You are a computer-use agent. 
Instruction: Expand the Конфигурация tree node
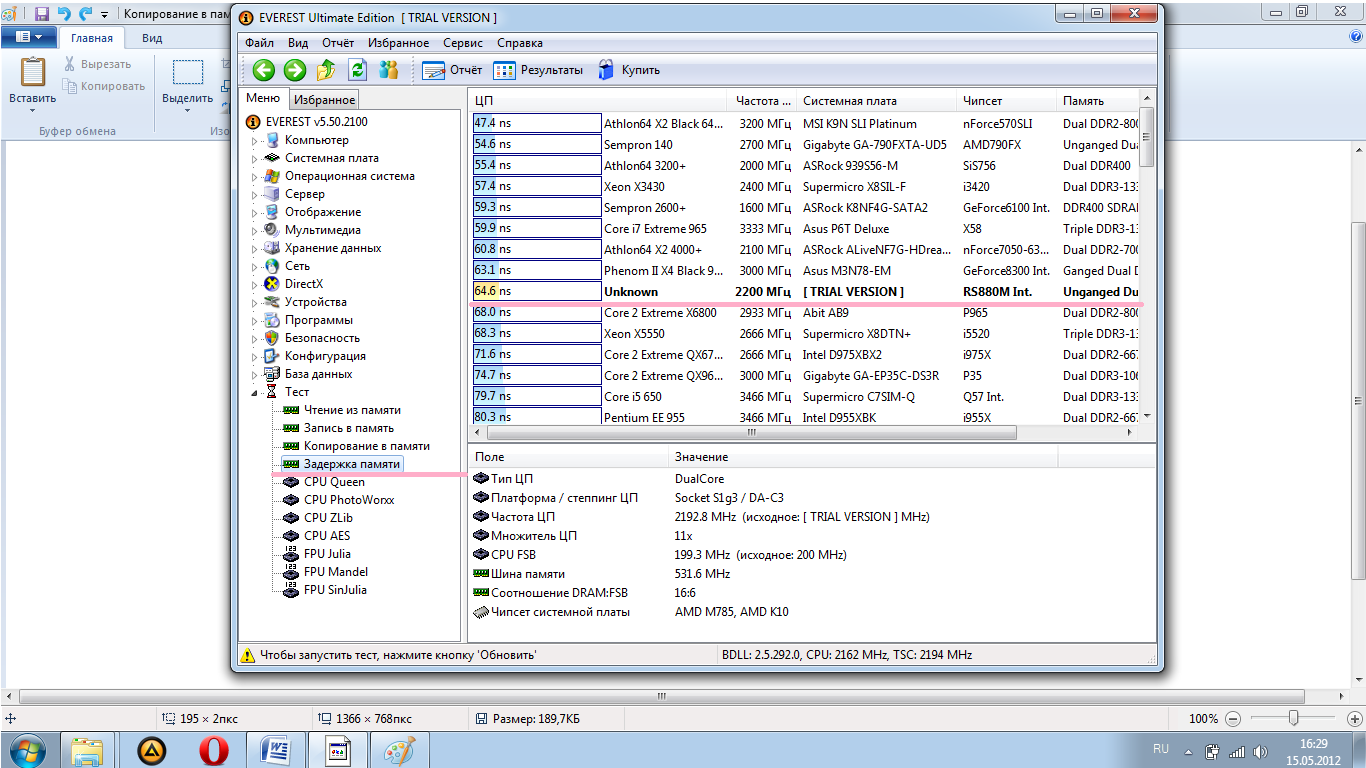(253, 357)
